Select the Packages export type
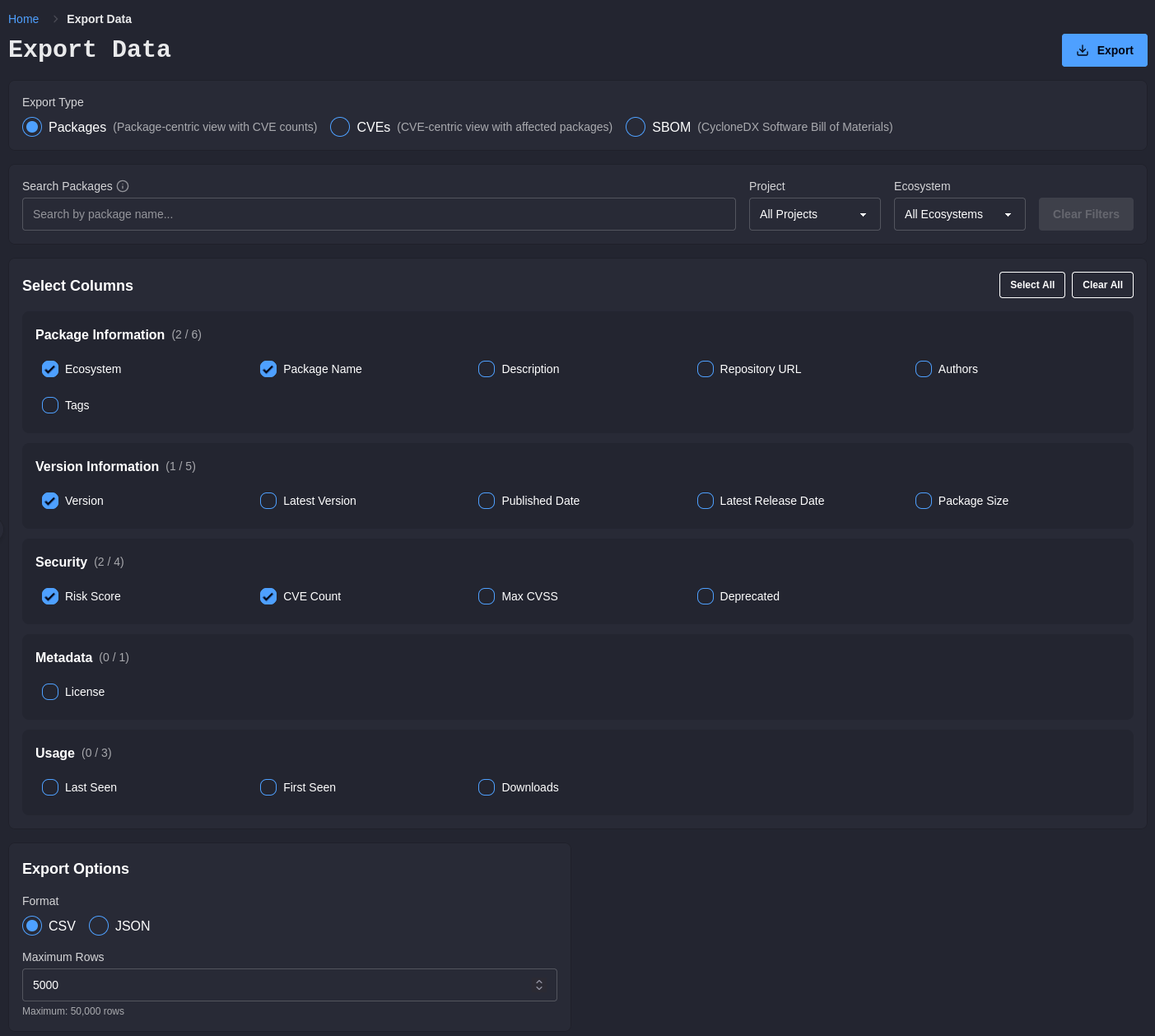The height and width of the screenshot is (1036, 1155). tap(32, 127)
